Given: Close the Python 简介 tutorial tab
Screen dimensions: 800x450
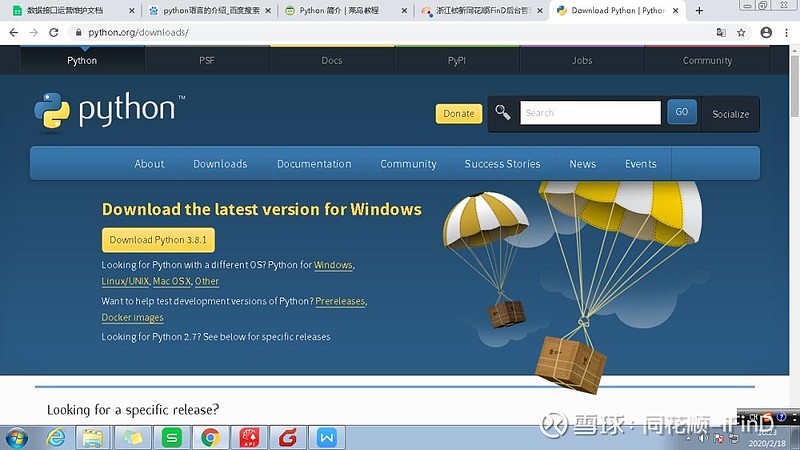Looking at the screenshot, I should point(404,10).
